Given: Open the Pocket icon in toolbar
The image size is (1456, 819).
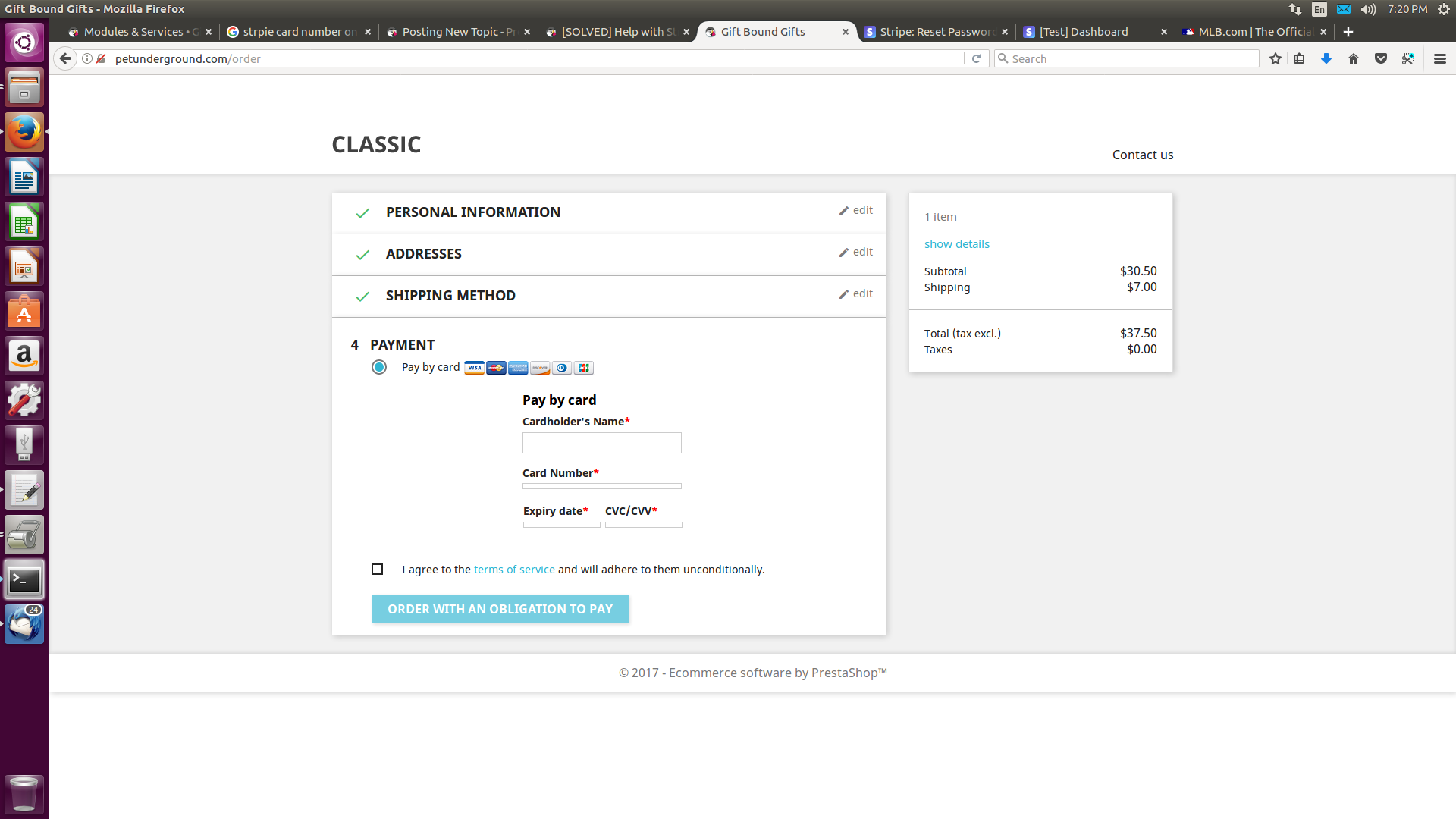Looking at the screenshot, I should [x=1381, y=58].
